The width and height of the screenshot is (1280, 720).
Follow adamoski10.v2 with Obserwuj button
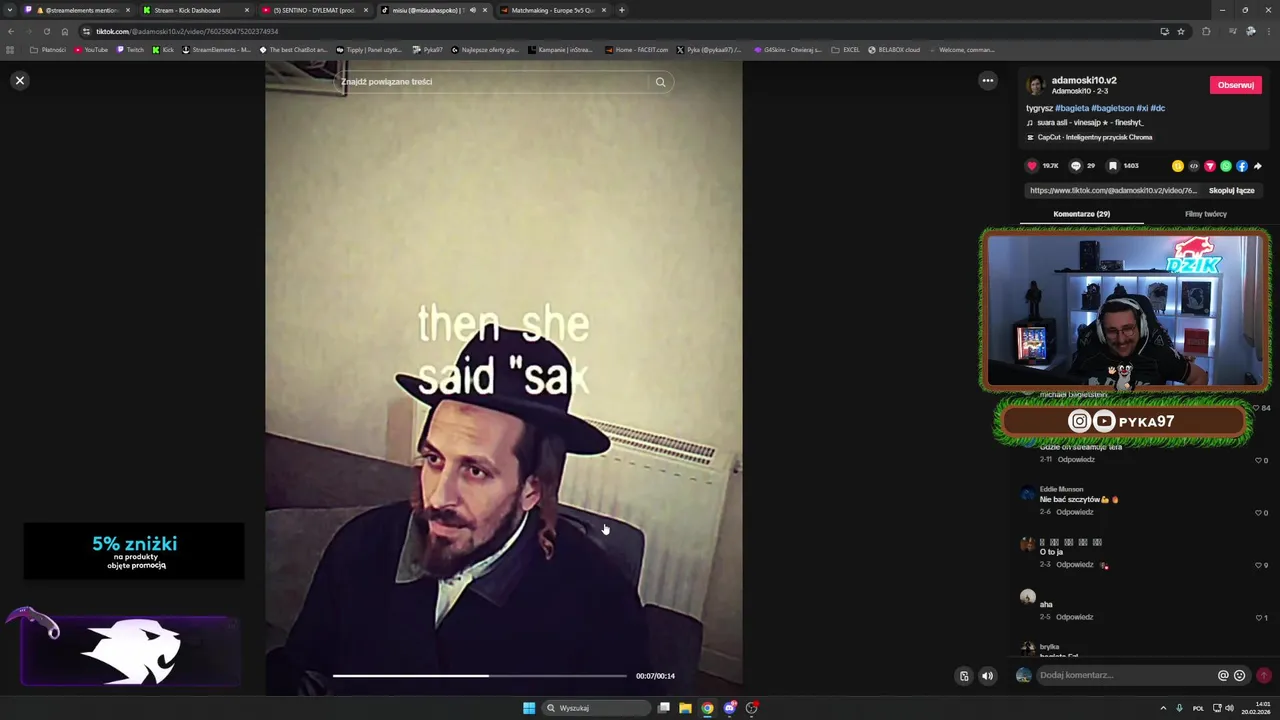point(1235,85)
